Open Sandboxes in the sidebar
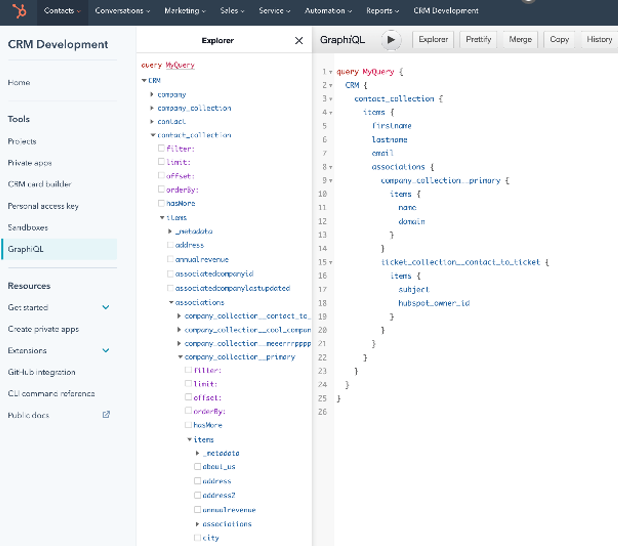 [28, 227]
